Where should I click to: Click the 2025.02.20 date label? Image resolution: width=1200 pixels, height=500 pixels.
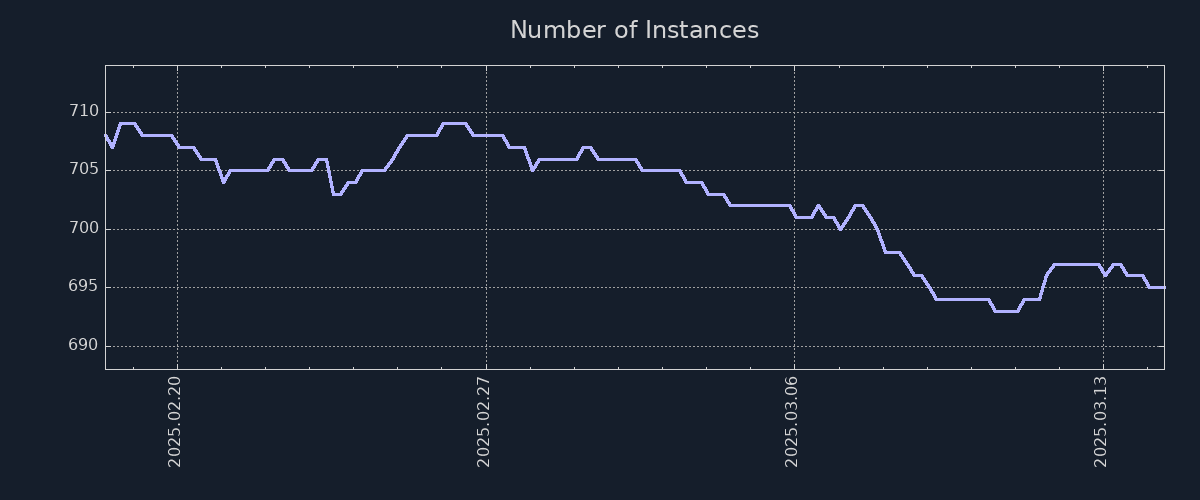click(177, 421)
